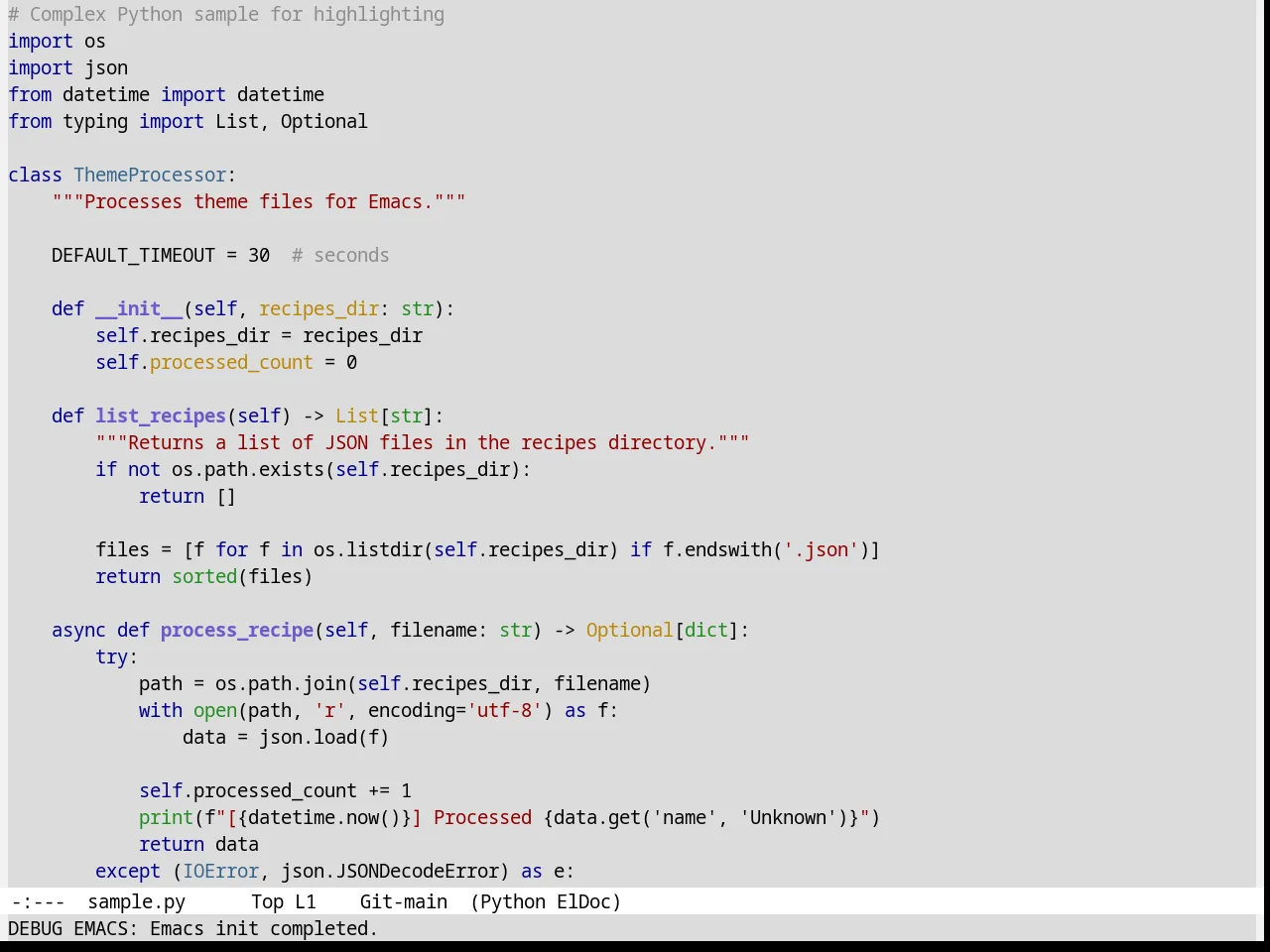Click 'Processed' inside the f-string
Screen dimensions: 1270x952
(482, 817)
